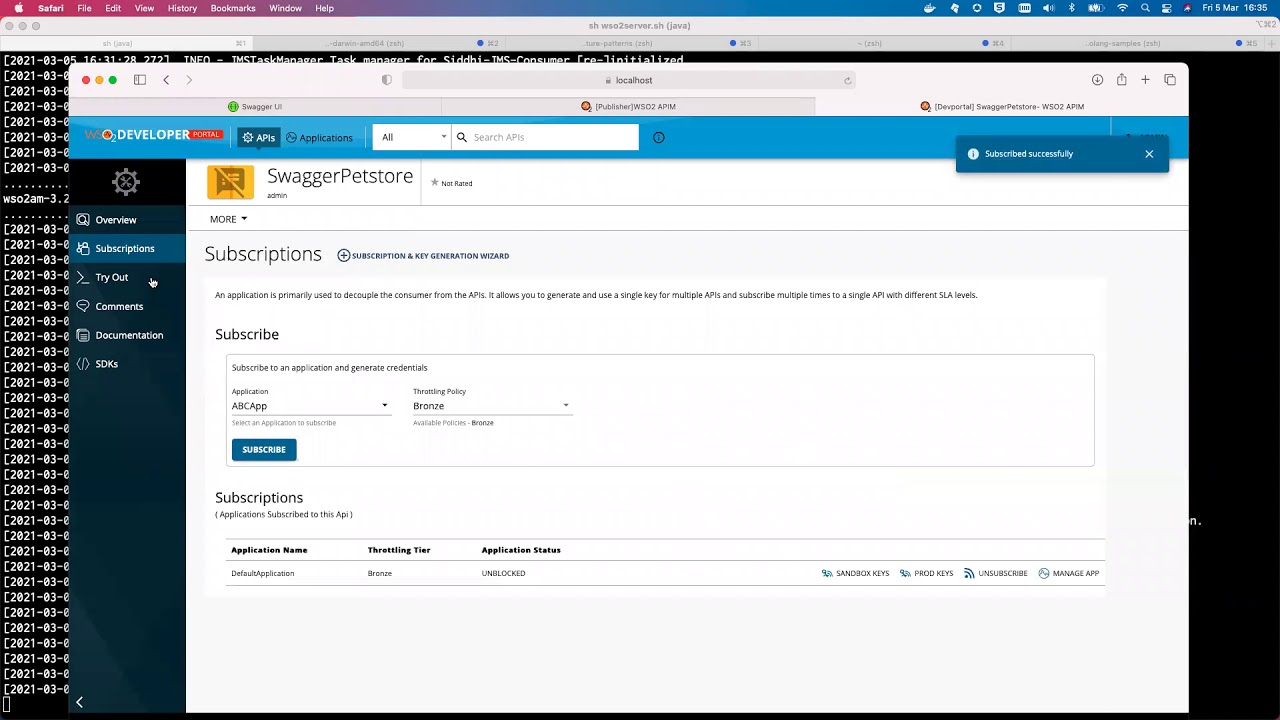Switch to the [Publisher]WSO2 APIM tab

628,106
